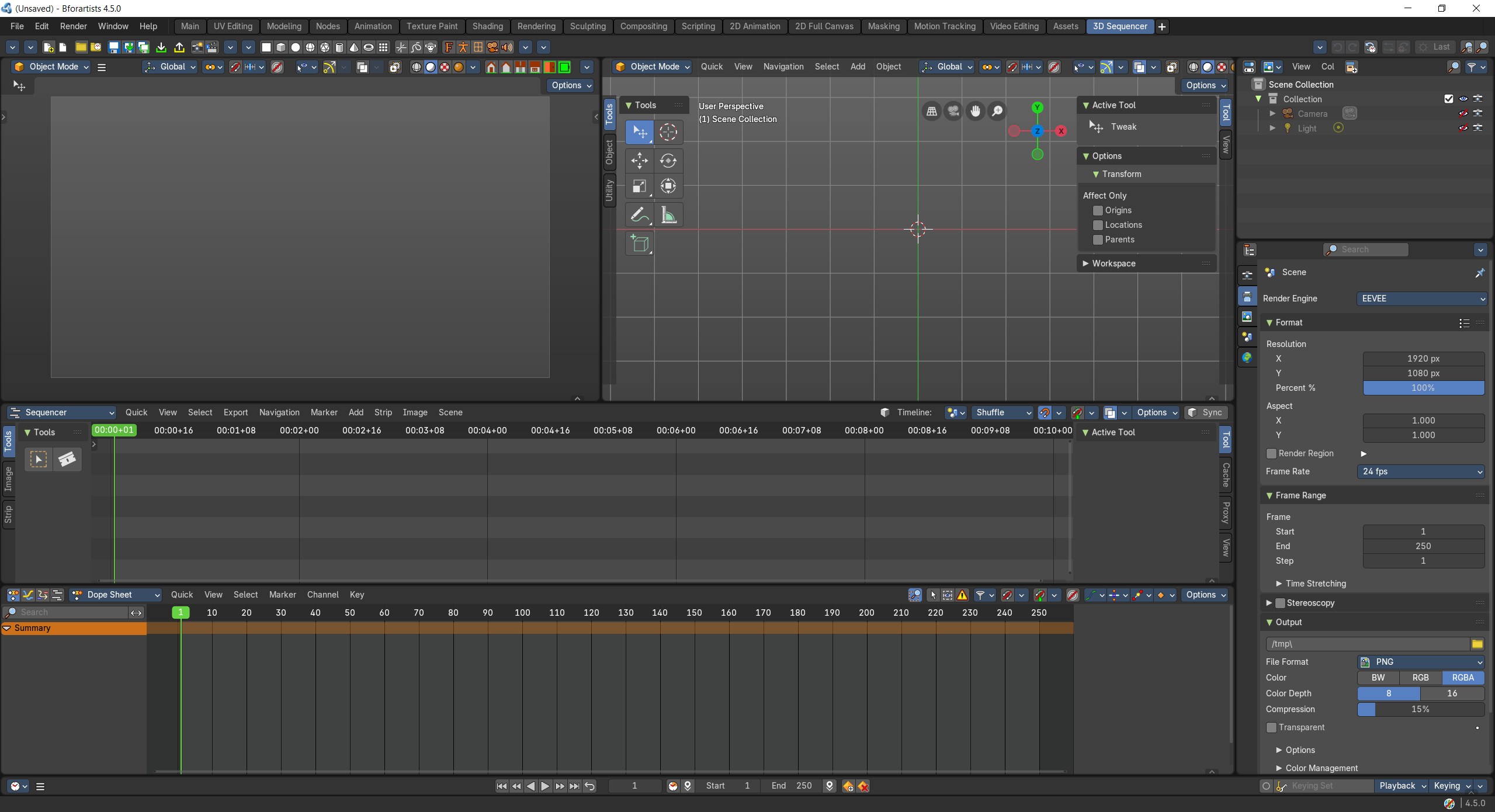Toggle Collection exclude checkbox in outliner
The height and width of the screenshot is (812, 1495).
[x=1449, y=99]
